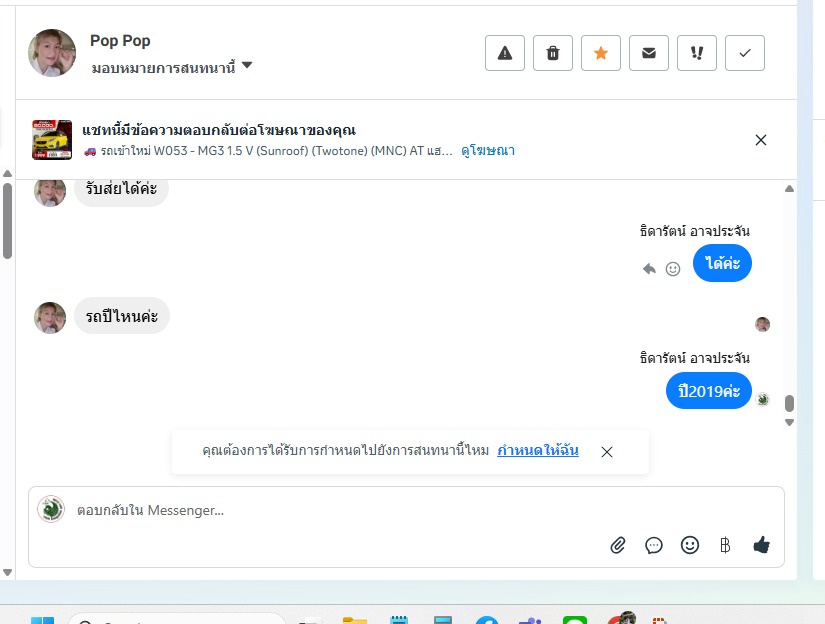
Task: Click the ad banner heading แชทนี้มีข้อความตอบกลับต่อโฆษณาของคุณ
Action: (219, 130)
